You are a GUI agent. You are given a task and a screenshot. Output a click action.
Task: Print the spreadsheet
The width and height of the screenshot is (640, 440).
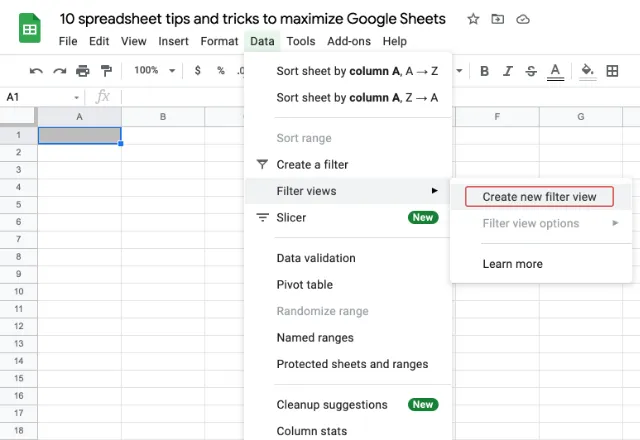pyautogui.click(x=83, y=71)
